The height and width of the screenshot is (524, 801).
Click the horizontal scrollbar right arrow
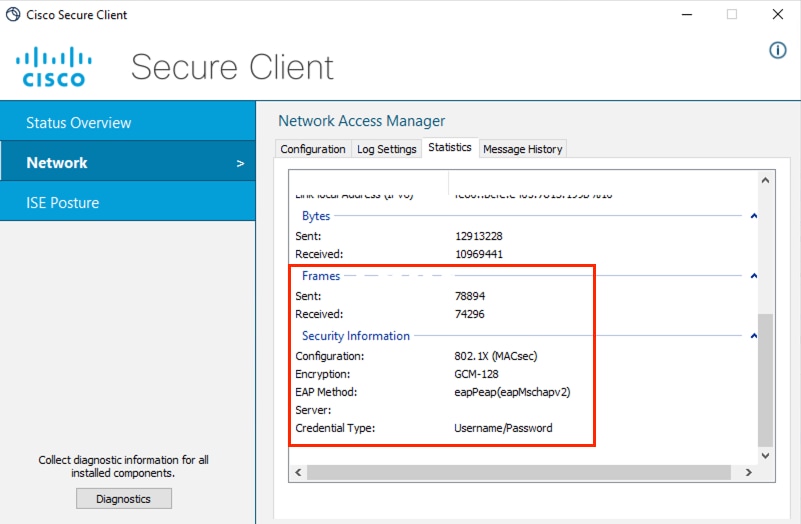pos(747,471)
